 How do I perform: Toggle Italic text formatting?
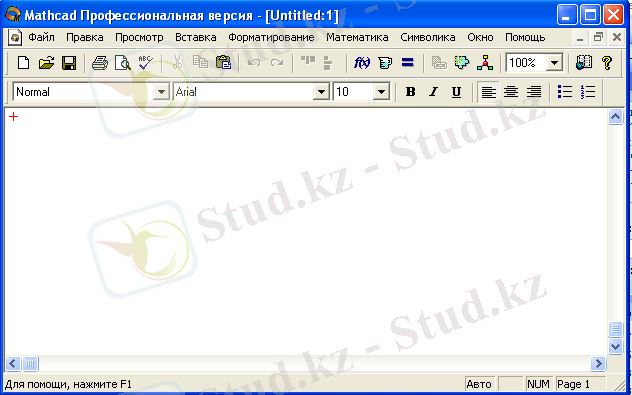tap(433, 92)
